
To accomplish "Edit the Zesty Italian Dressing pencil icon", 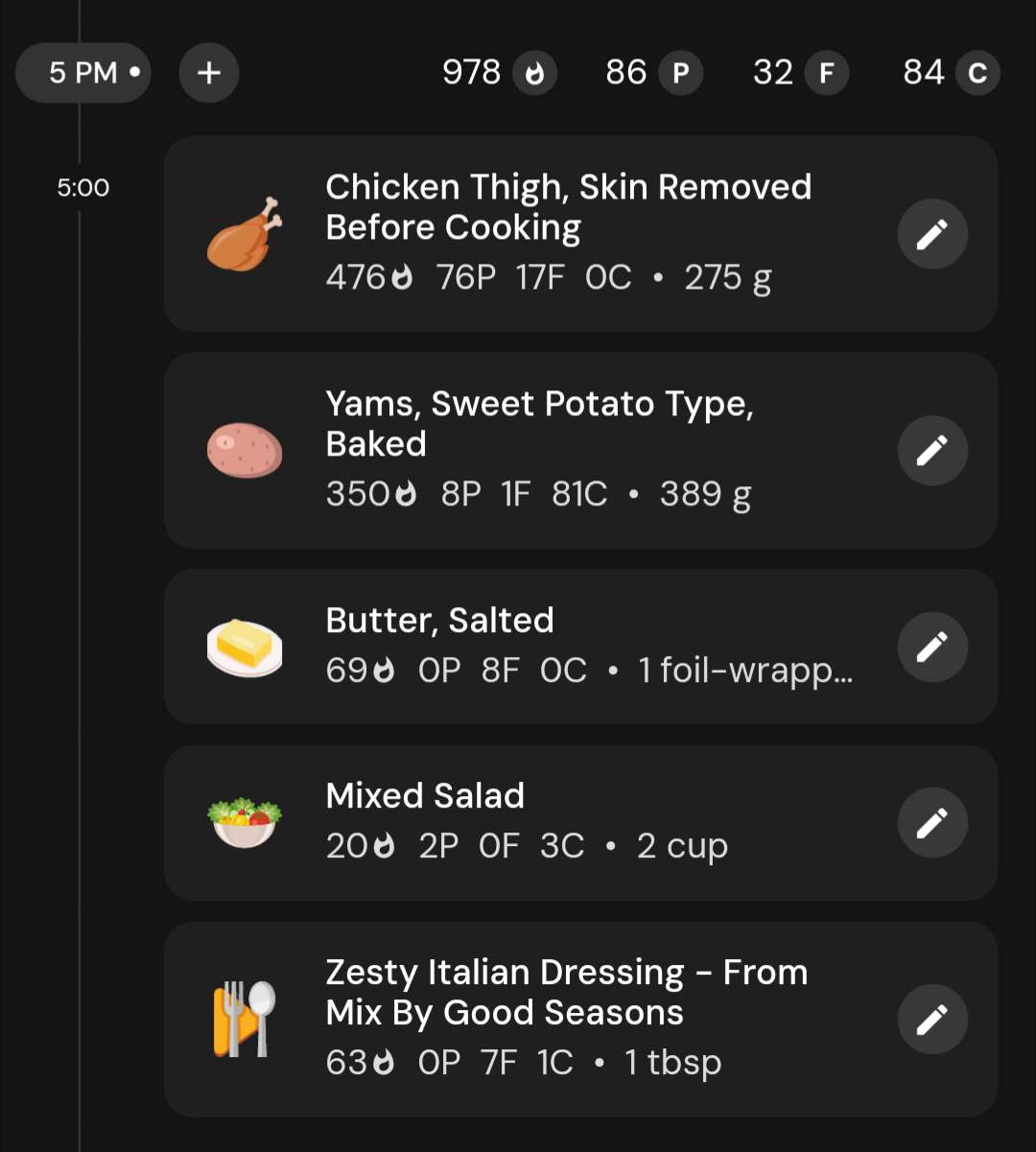I will [932, 1020].
